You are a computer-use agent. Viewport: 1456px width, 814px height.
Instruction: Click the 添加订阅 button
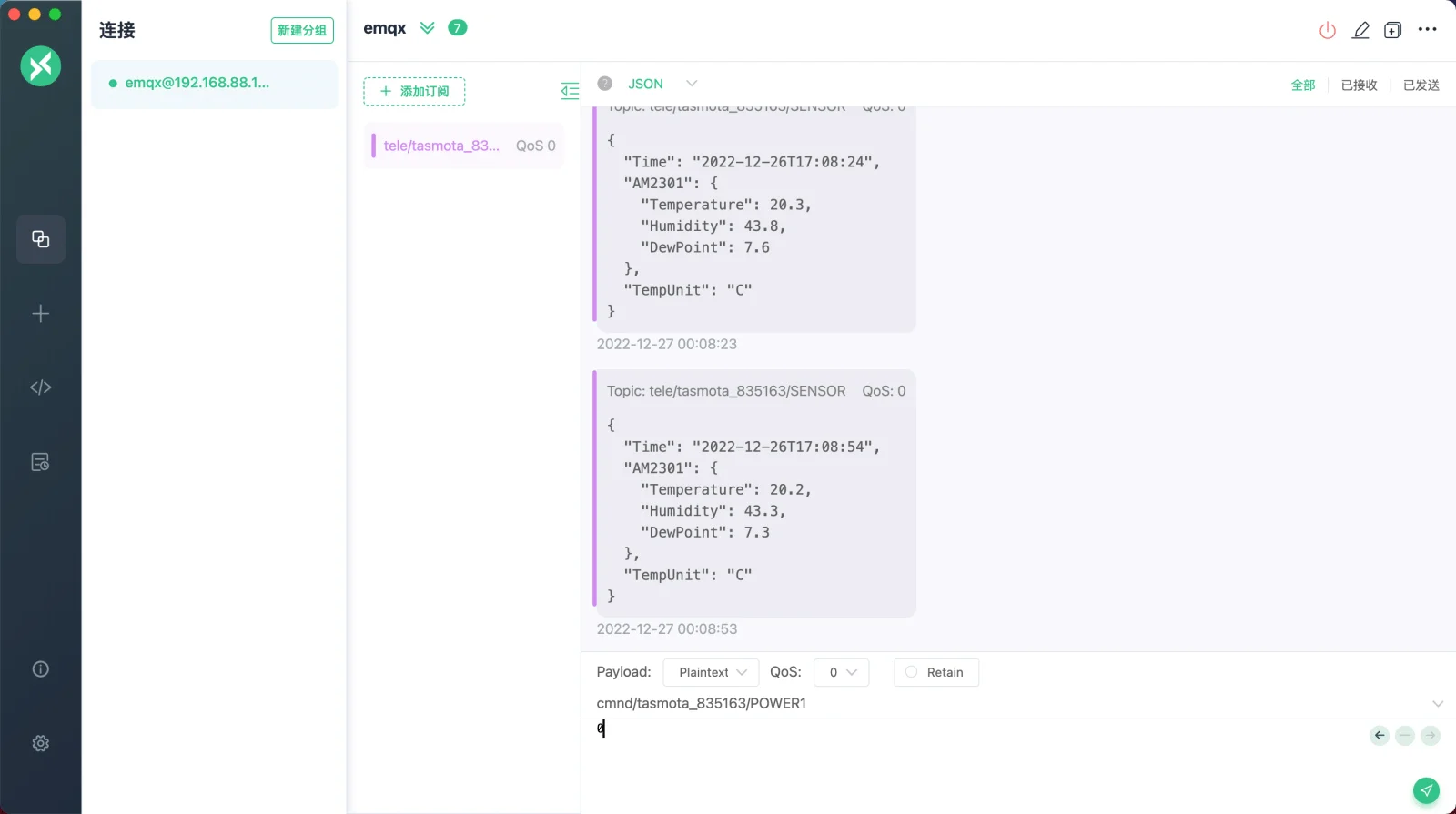coord(414,91)
